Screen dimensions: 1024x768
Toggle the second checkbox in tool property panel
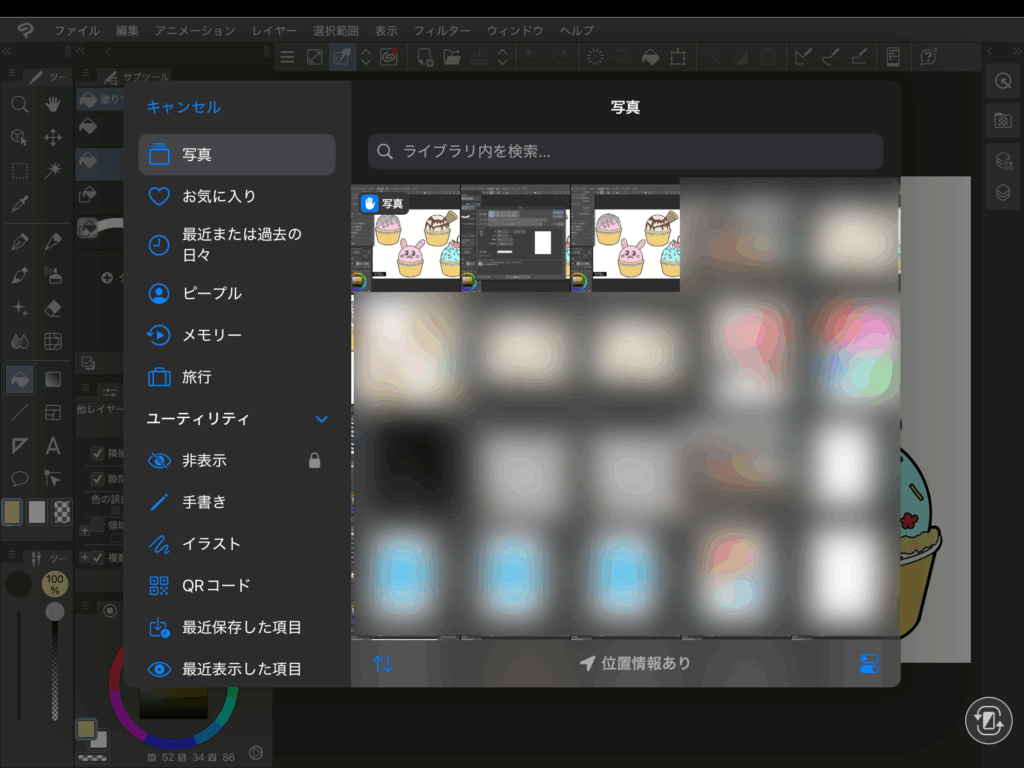(x=97, y=479)
